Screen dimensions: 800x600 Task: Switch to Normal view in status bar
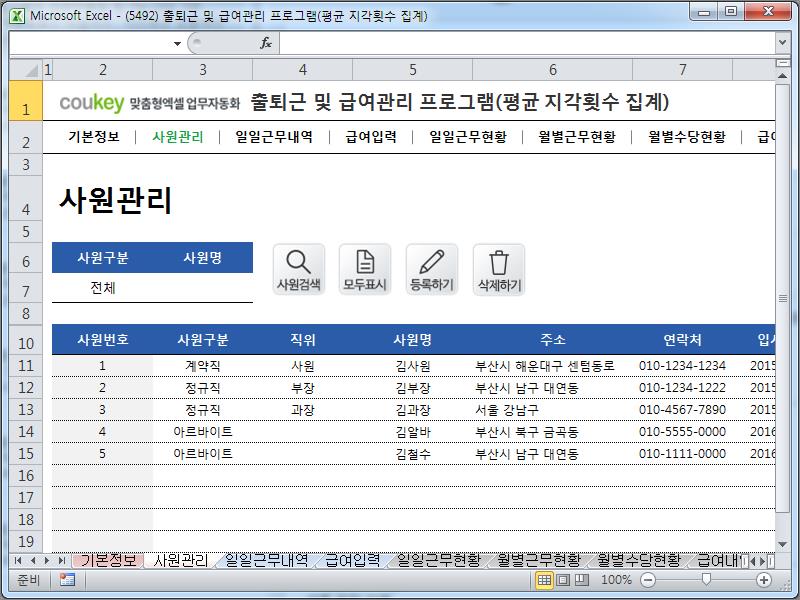[x=544, y=580]
